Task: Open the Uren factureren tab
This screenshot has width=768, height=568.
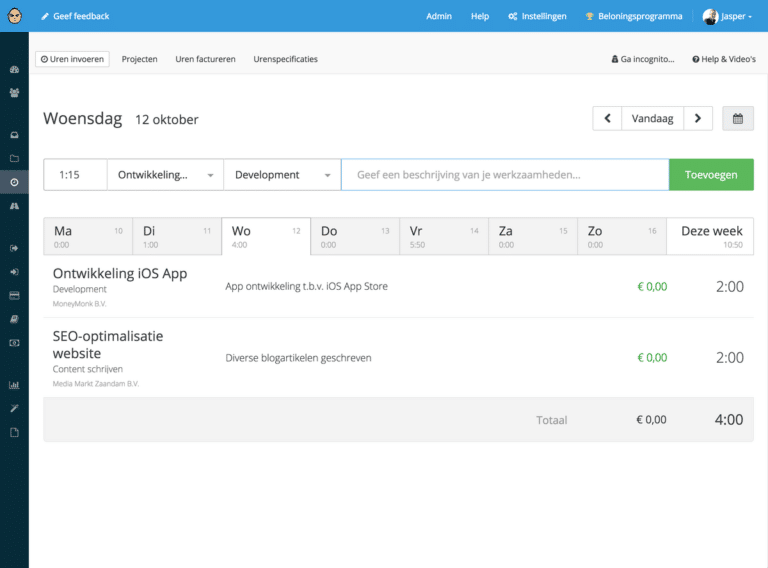Action: tap(205, 59)
